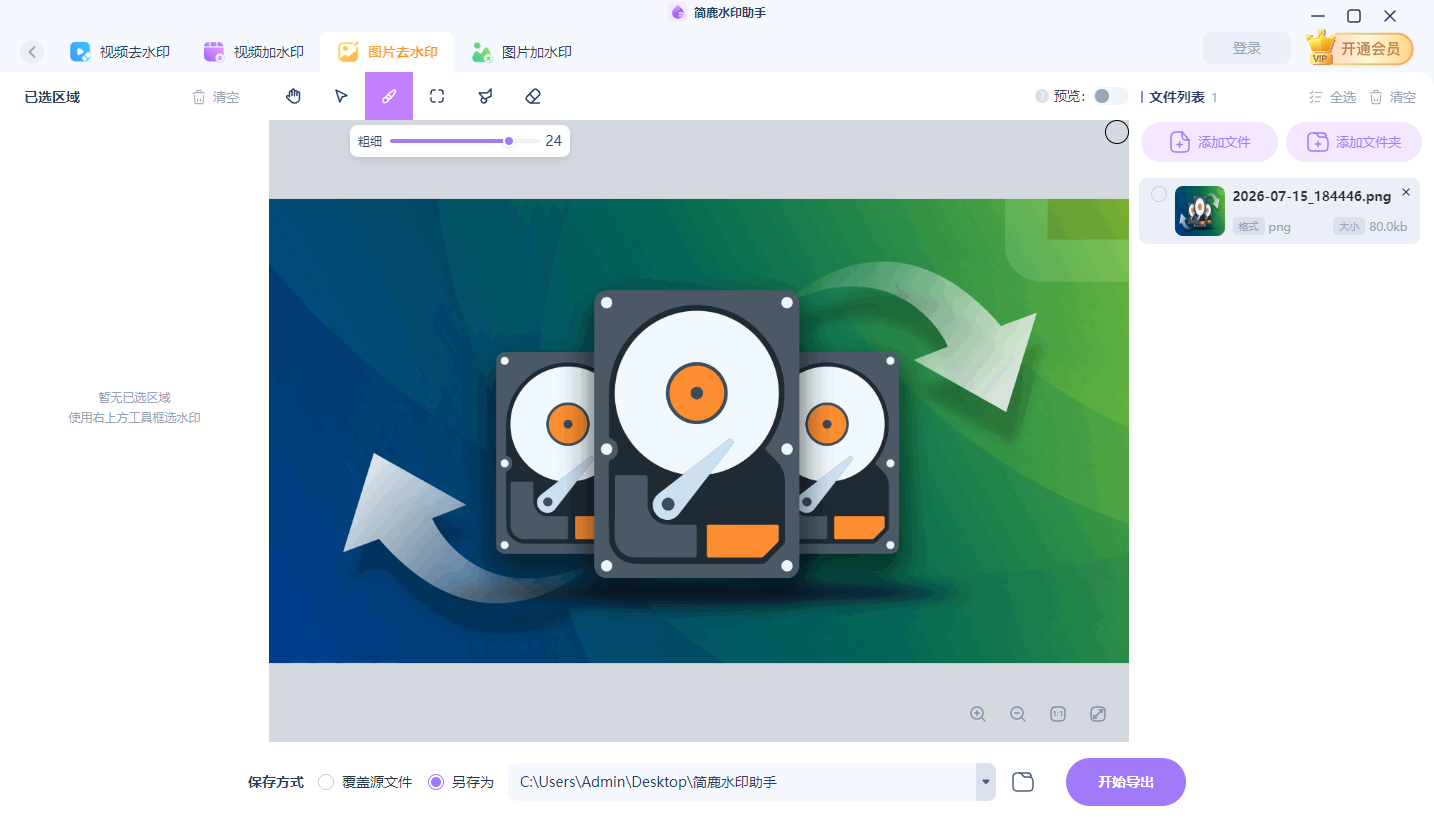The height and width of the screenshot is (822, 1434).
Task: Click the 添加文件夹 button
Action: (1354, 142)
